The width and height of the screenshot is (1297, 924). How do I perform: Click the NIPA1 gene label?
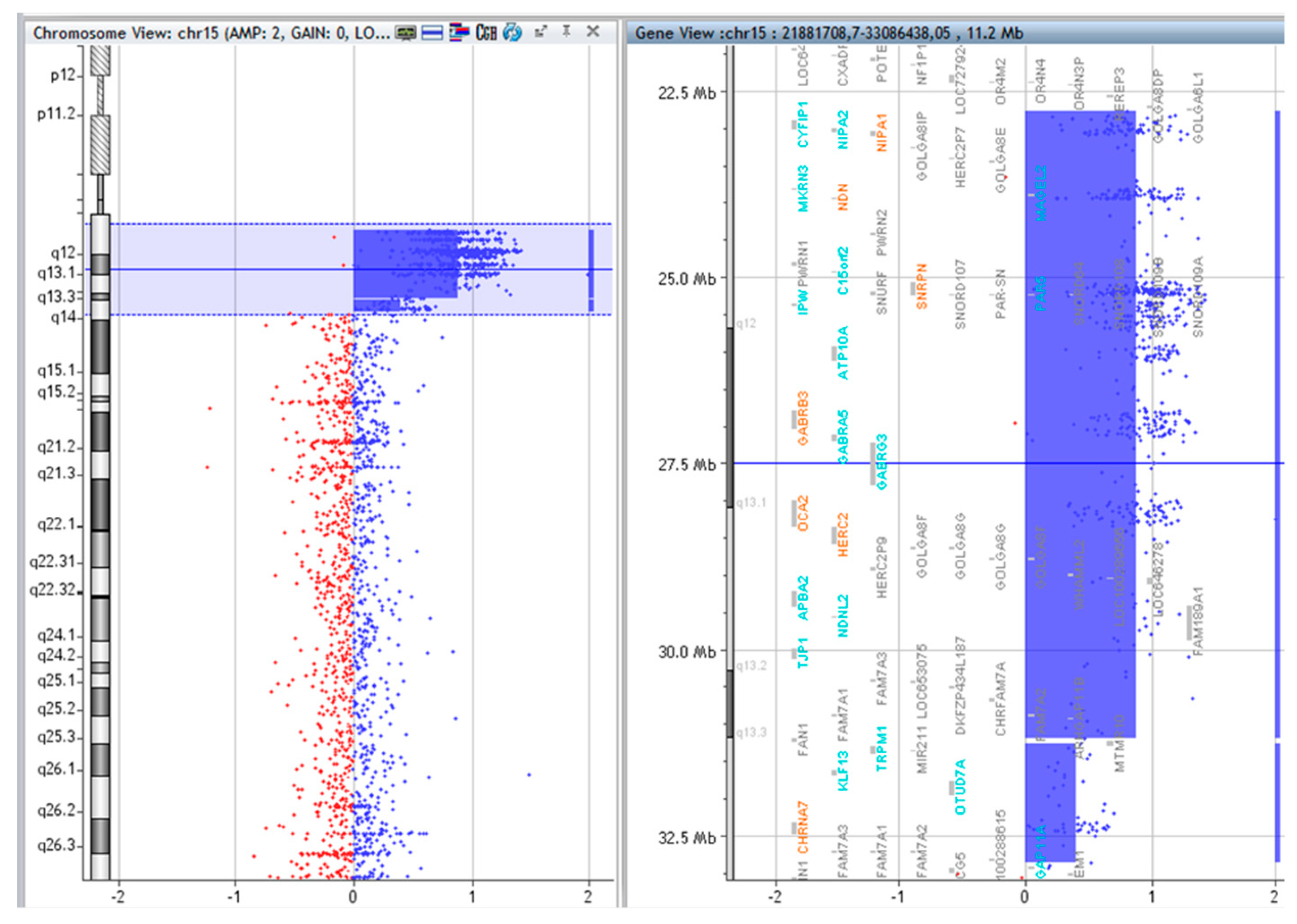click(882, 133)
